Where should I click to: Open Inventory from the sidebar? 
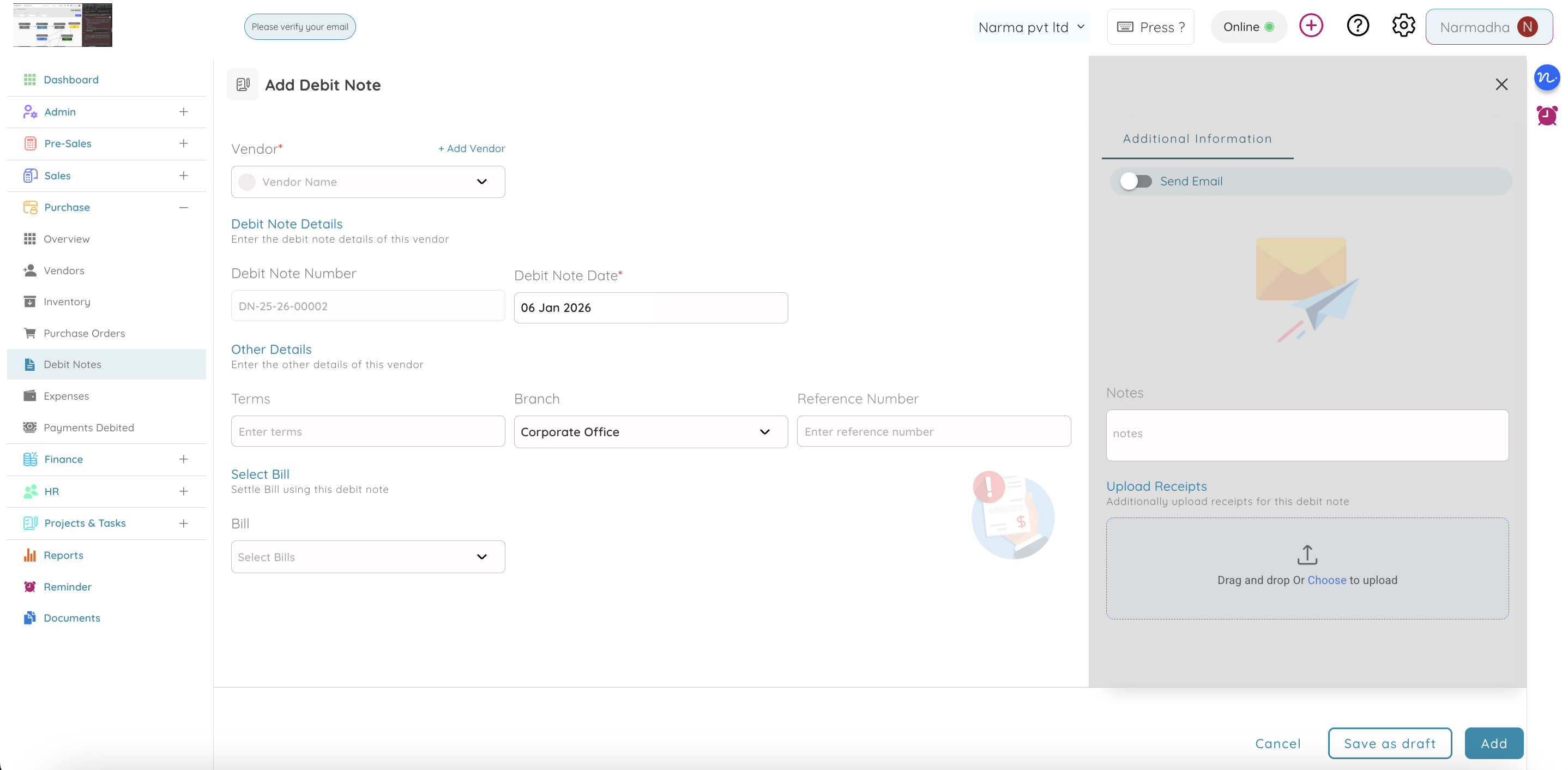click(x=66, y=302)
